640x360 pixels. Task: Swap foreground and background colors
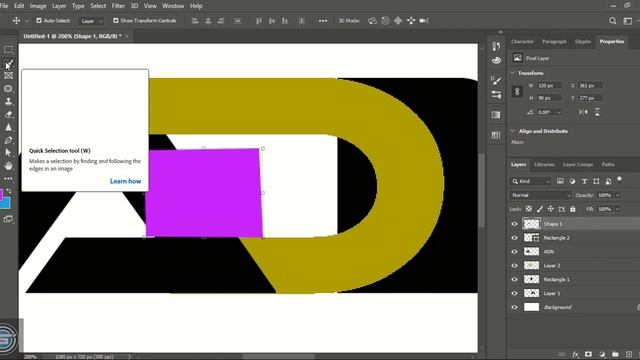tap(9, 191)
